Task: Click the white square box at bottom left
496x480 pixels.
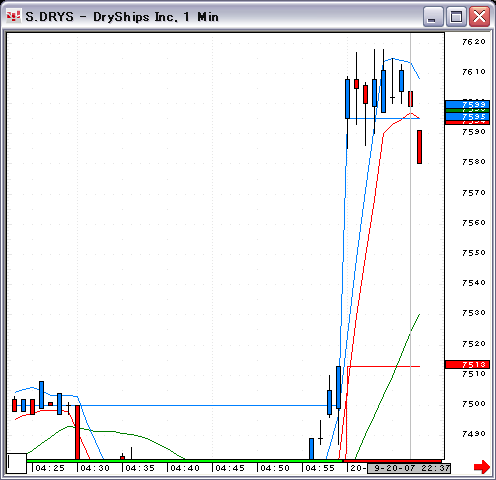Action: (17, 463)
